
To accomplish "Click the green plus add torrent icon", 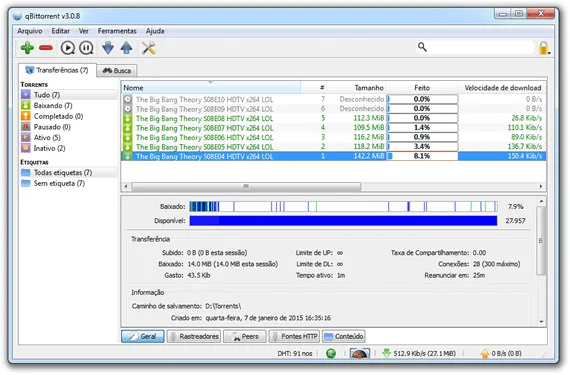I will tap(27, 48).
